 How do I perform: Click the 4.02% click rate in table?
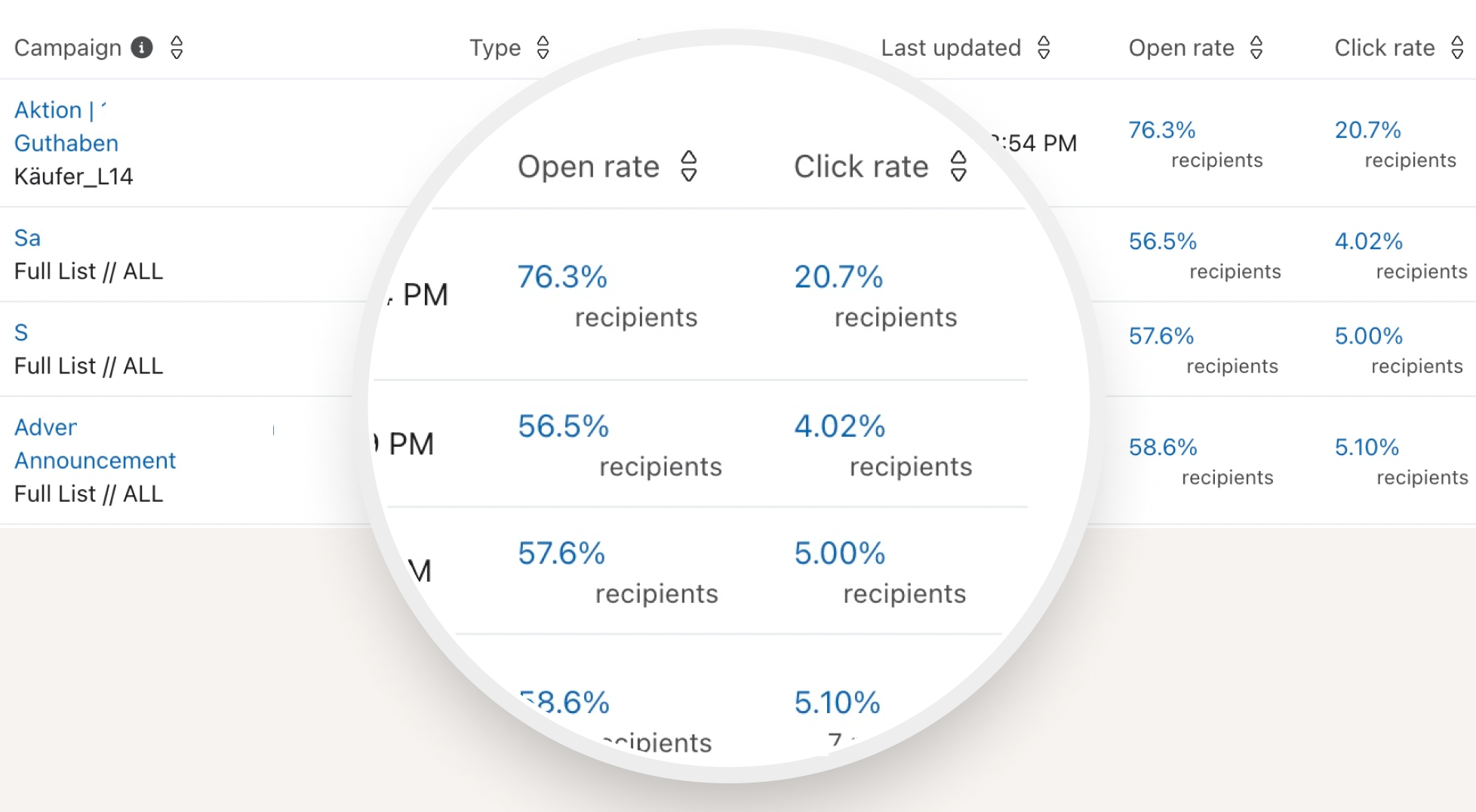1369,241
